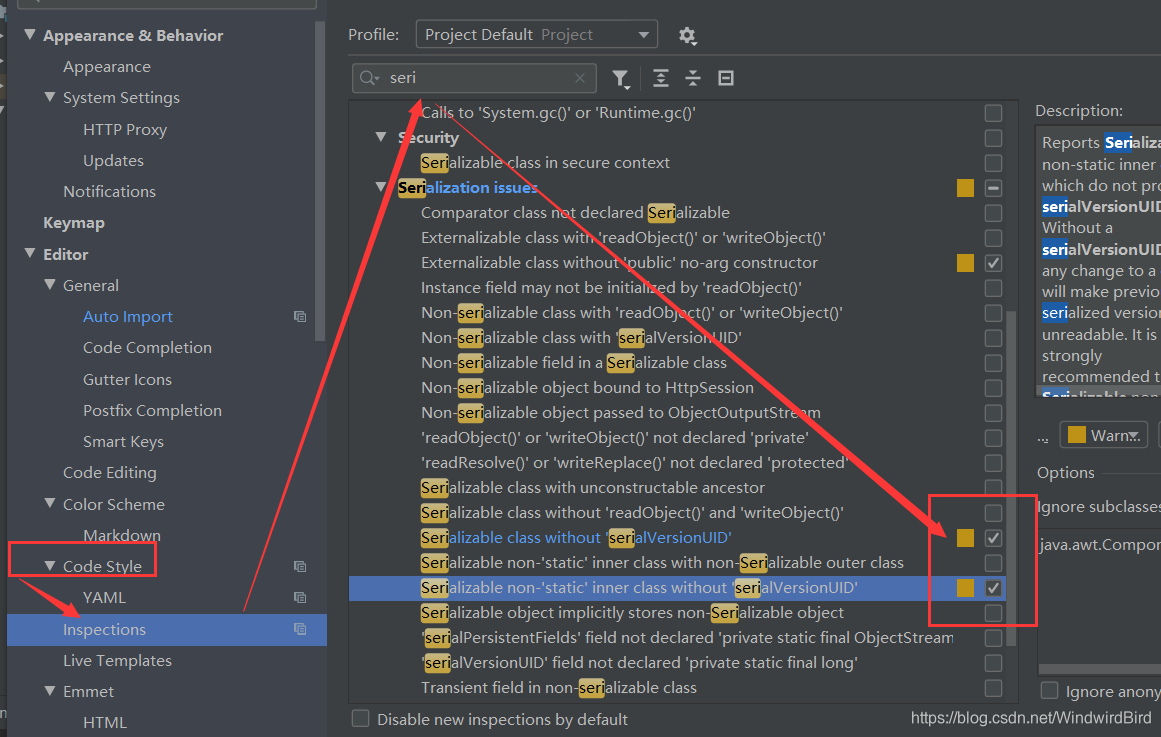Open Live Templates settings
Image resolution: width=1161 pixels, height=737 pixels.
tap(117, 661)
